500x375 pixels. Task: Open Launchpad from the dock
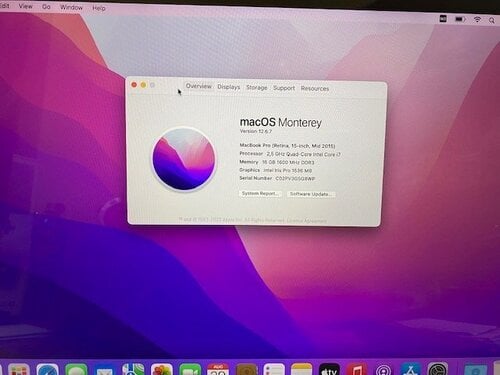pos(19,370)
